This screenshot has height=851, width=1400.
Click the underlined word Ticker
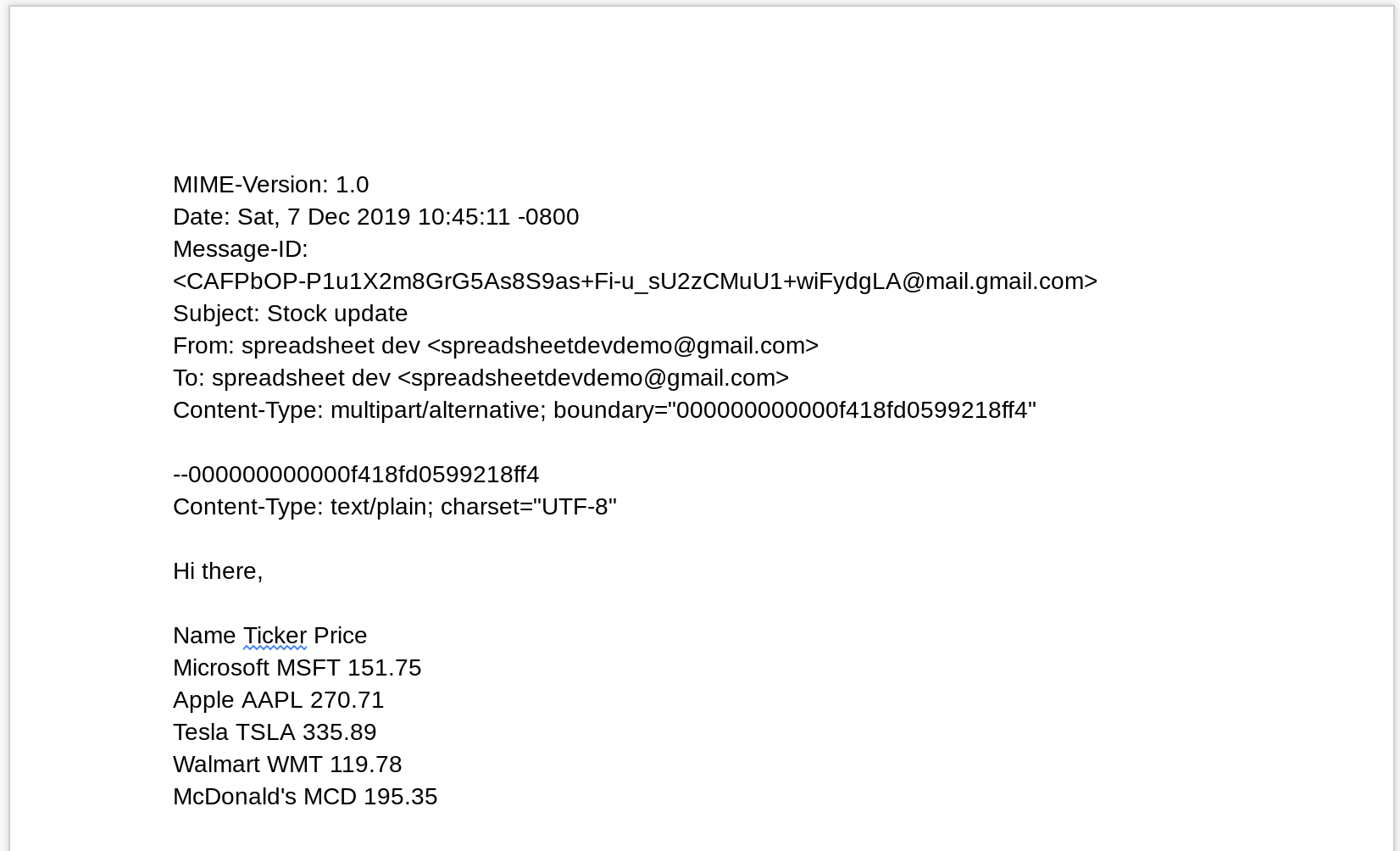coord(275,636)
